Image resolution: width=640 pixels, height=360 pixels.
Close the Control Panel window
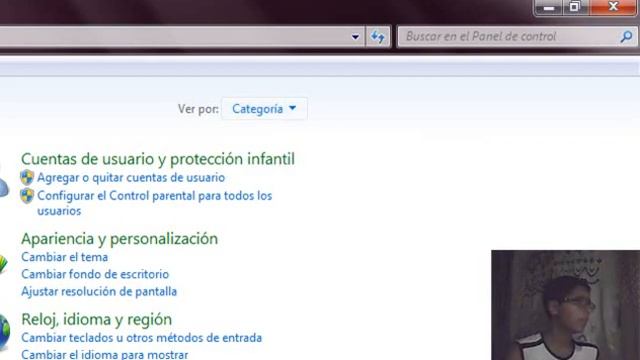pos(613,7)
